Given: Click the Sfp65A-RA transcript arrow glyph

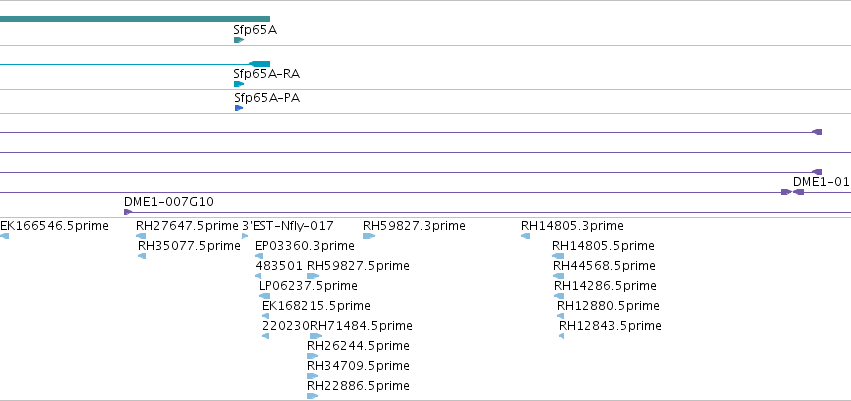Looking at the screenshot, I should click(239, 84).
